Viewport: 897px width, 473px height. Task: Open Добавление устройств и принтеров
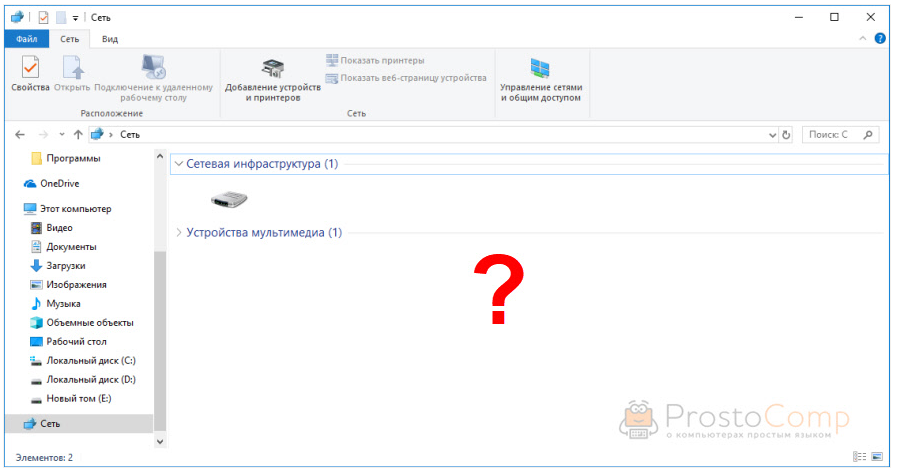pos(273,80)
